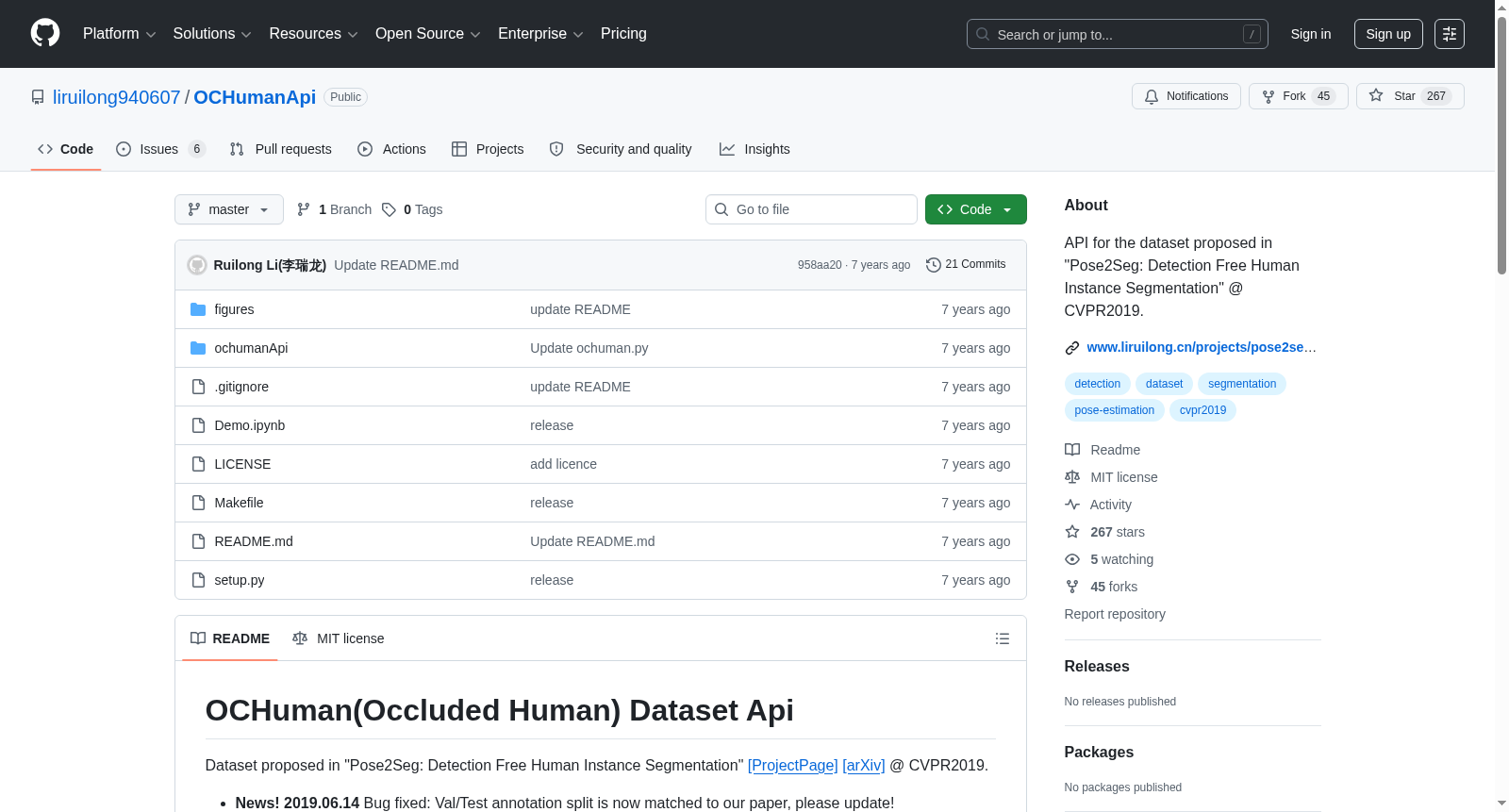This screenshot has width=1509, height=812.
Task: Open the Insights tab
Action: click(754, 149)
